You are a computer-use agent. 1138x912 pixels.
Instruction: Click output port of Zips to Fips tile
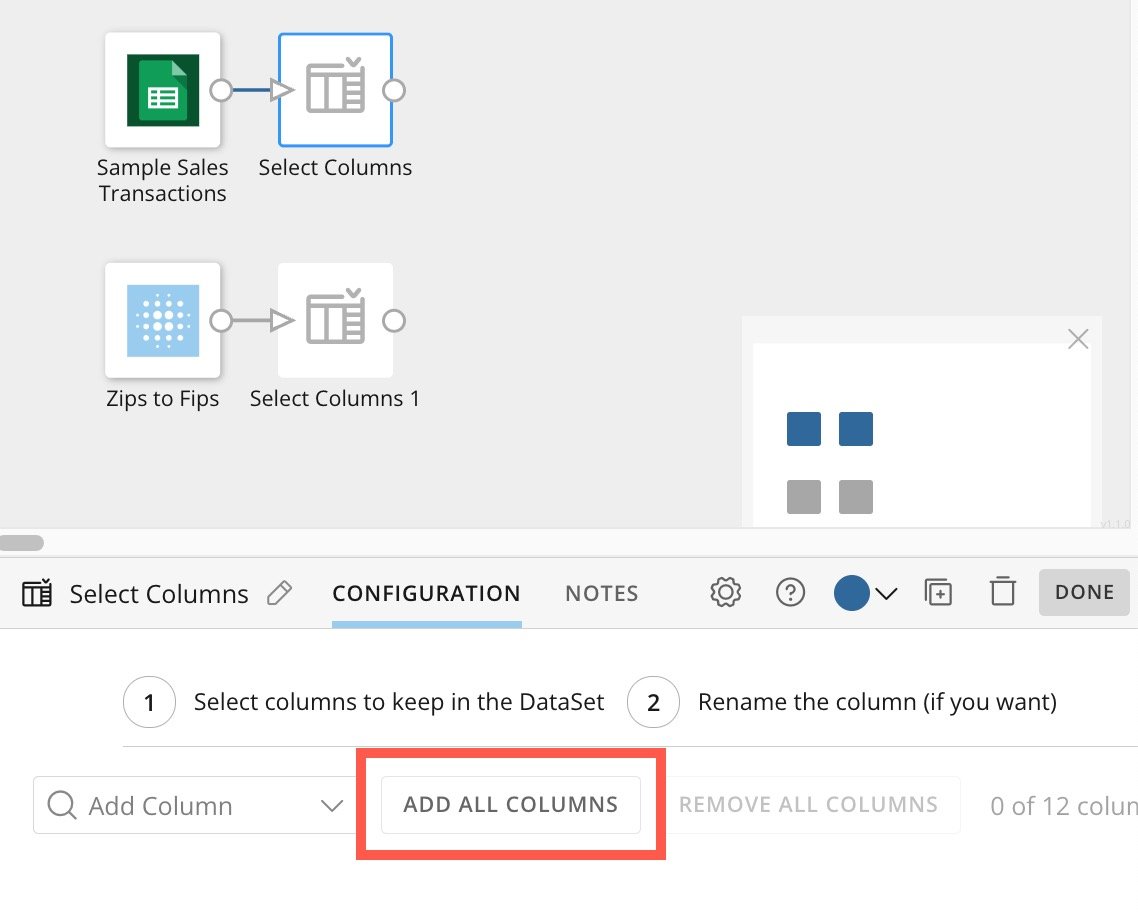click(x=221, y=321)
